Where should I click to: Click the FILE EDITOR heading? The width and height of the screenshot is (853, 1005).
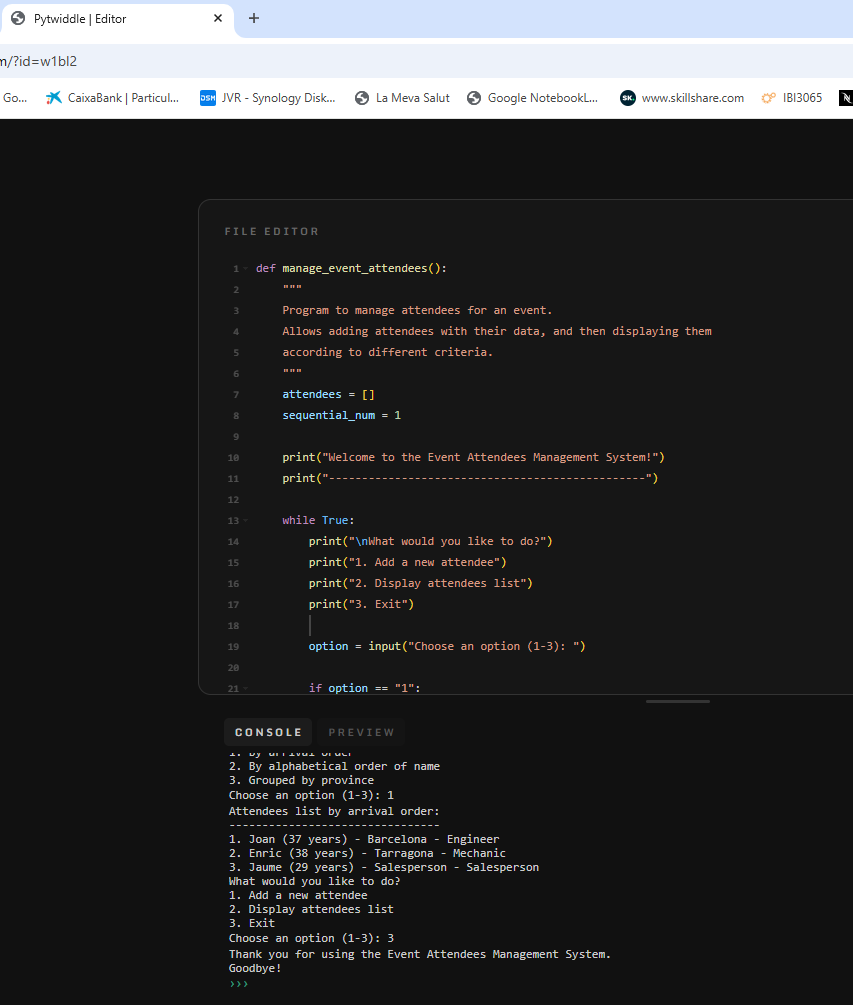point(272,231)
